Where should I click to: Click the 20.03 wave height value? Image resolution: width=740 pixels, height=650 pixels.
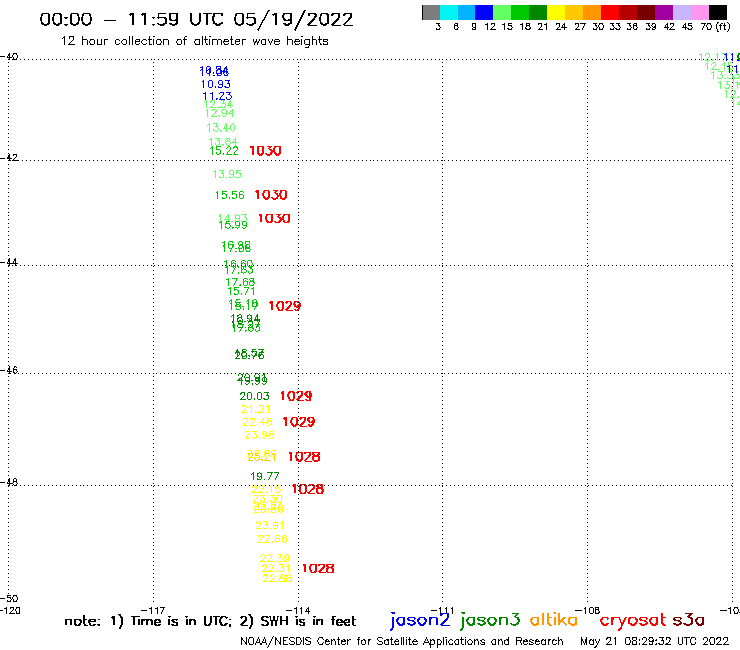[254, 396]
